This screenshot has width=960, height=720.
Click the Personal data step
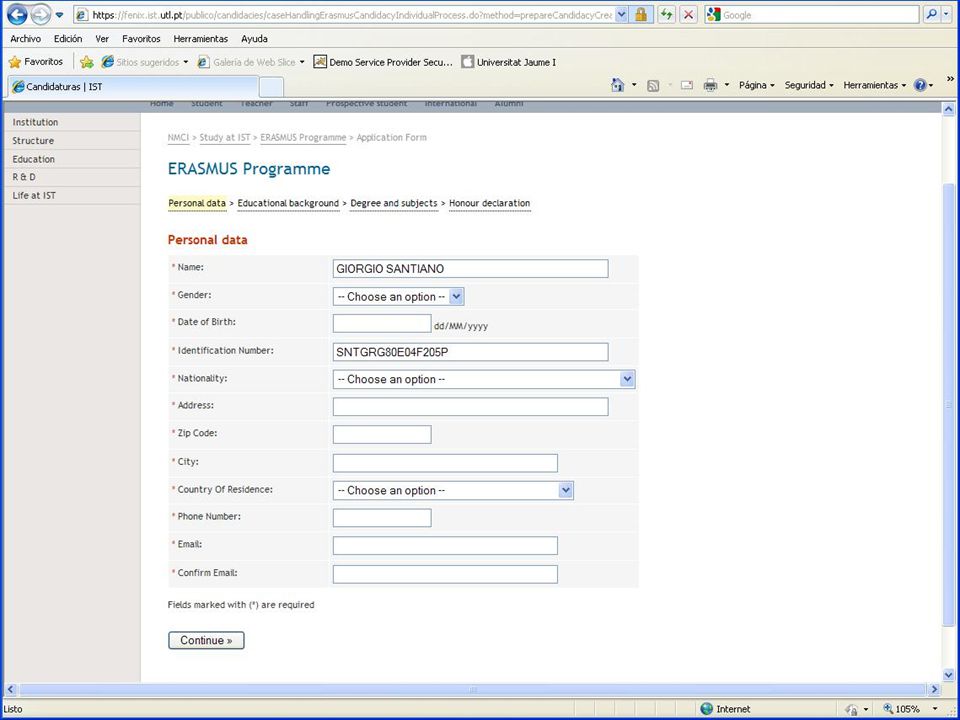(197, 203)
